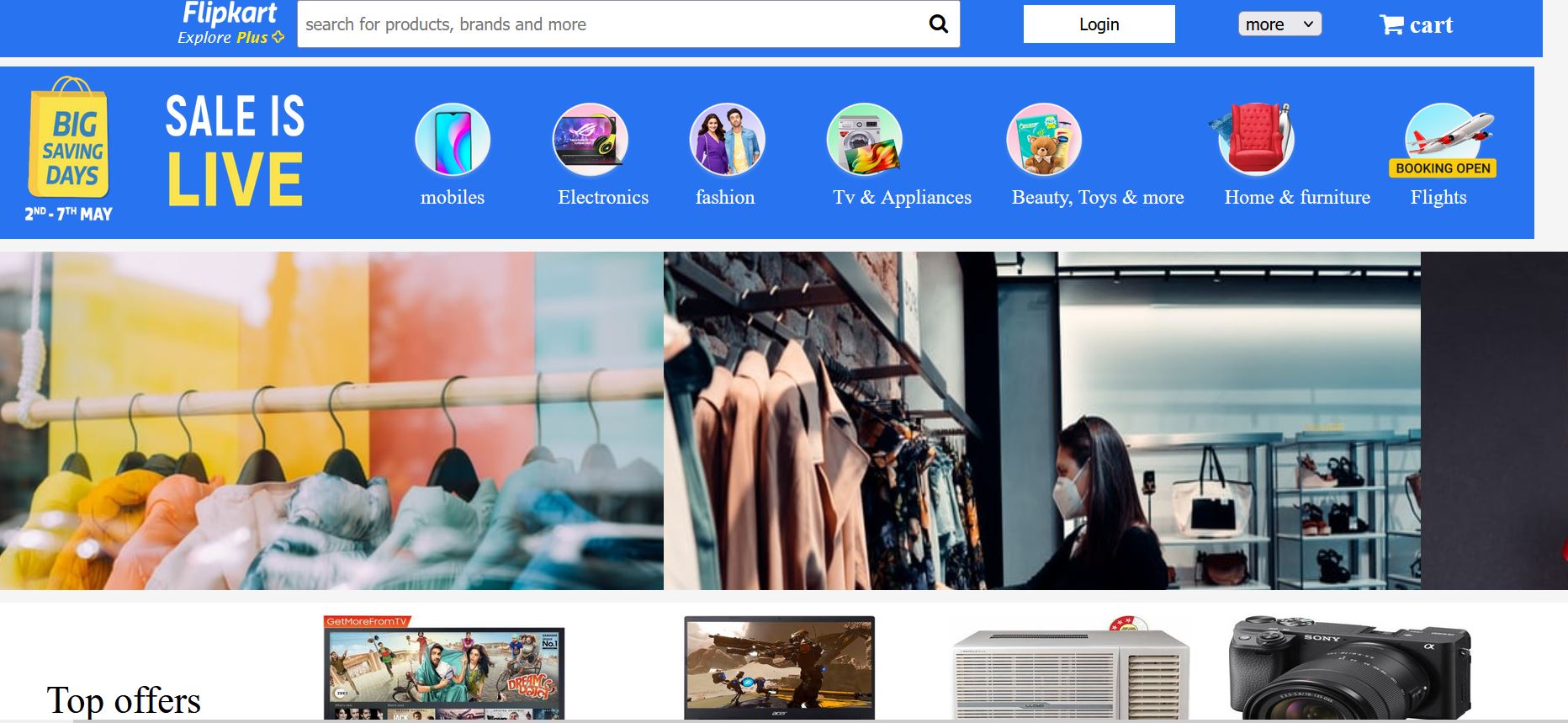Select the window air conditioner offer

(1071, 669)
